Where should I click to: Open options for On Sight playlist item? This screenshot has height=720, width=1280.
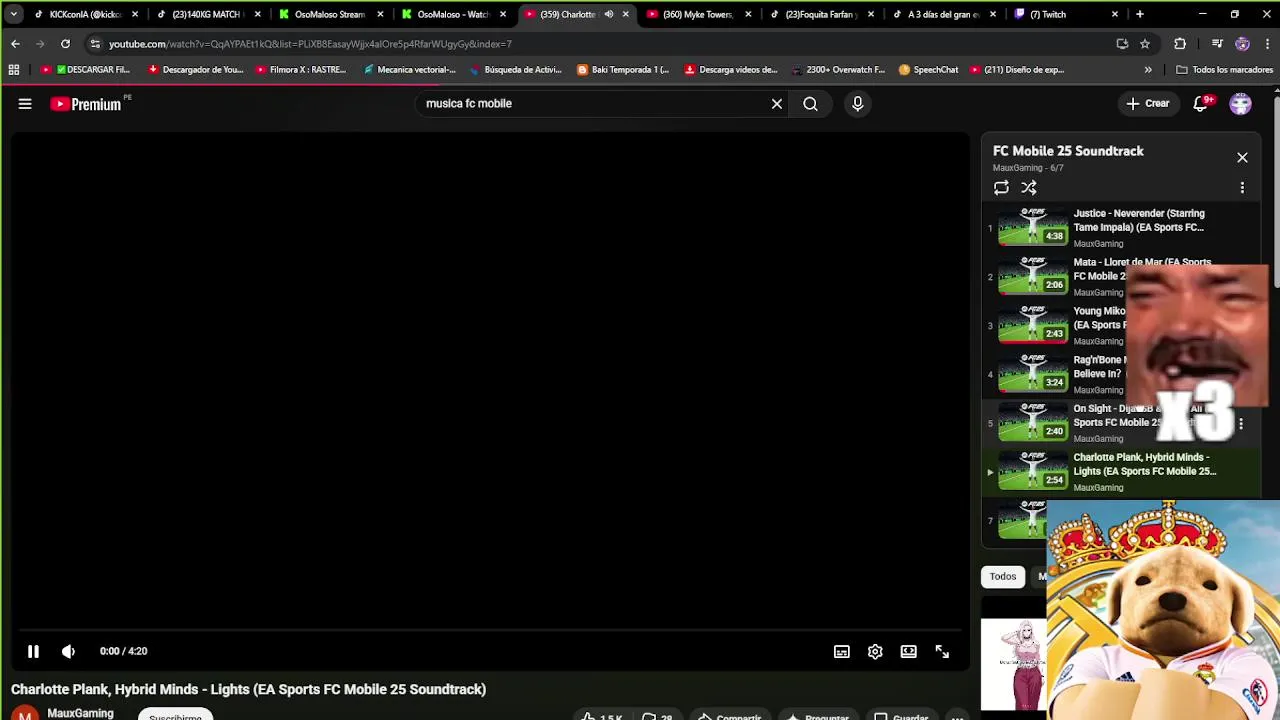click(1241, 424)
